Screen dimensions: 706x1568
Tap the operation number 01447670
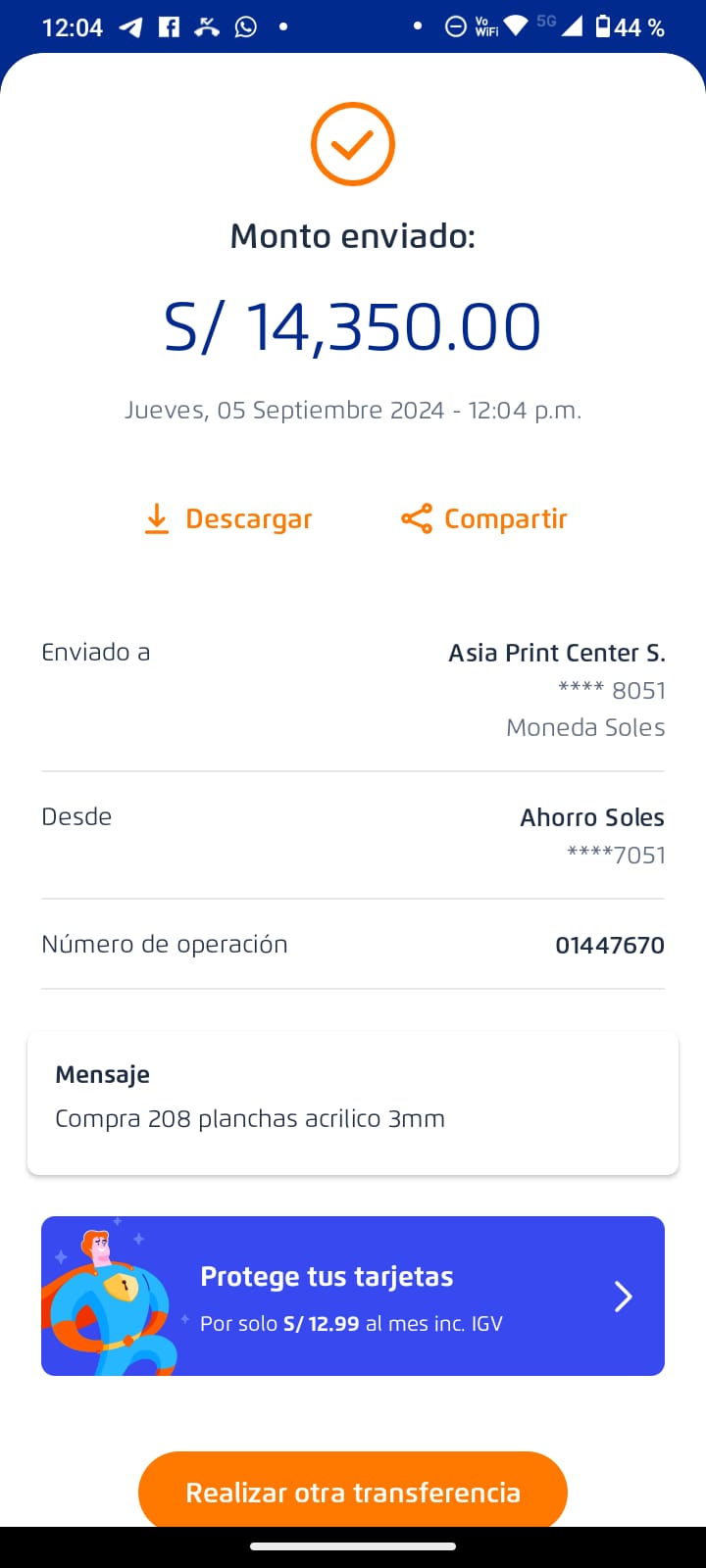tap(609, 945)
